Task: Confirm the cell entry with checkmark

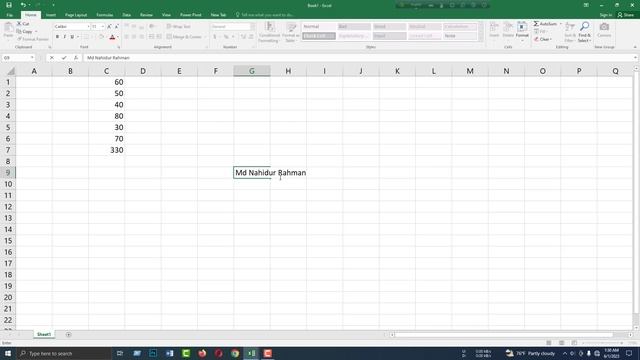Action: tap(64, 58)
